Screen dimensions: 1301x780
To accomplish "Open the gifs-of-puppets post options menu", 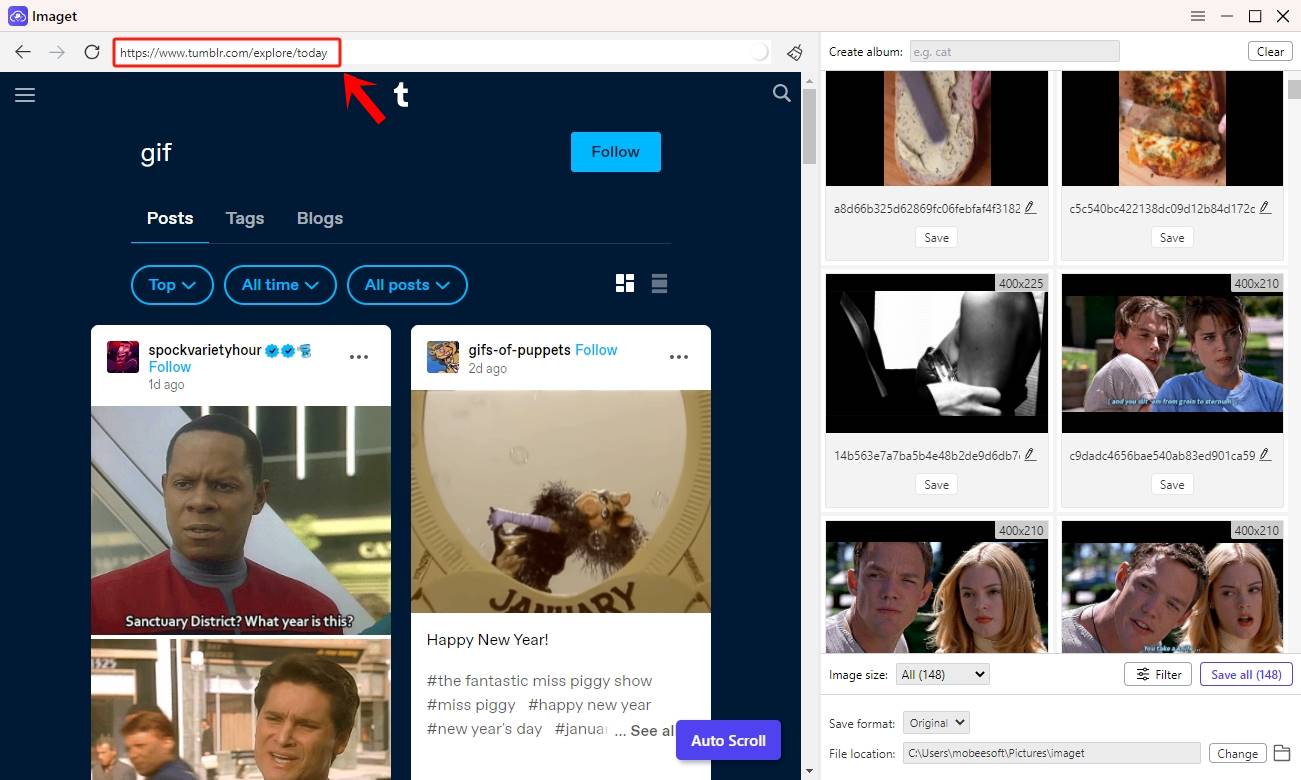I will [679, 356].
